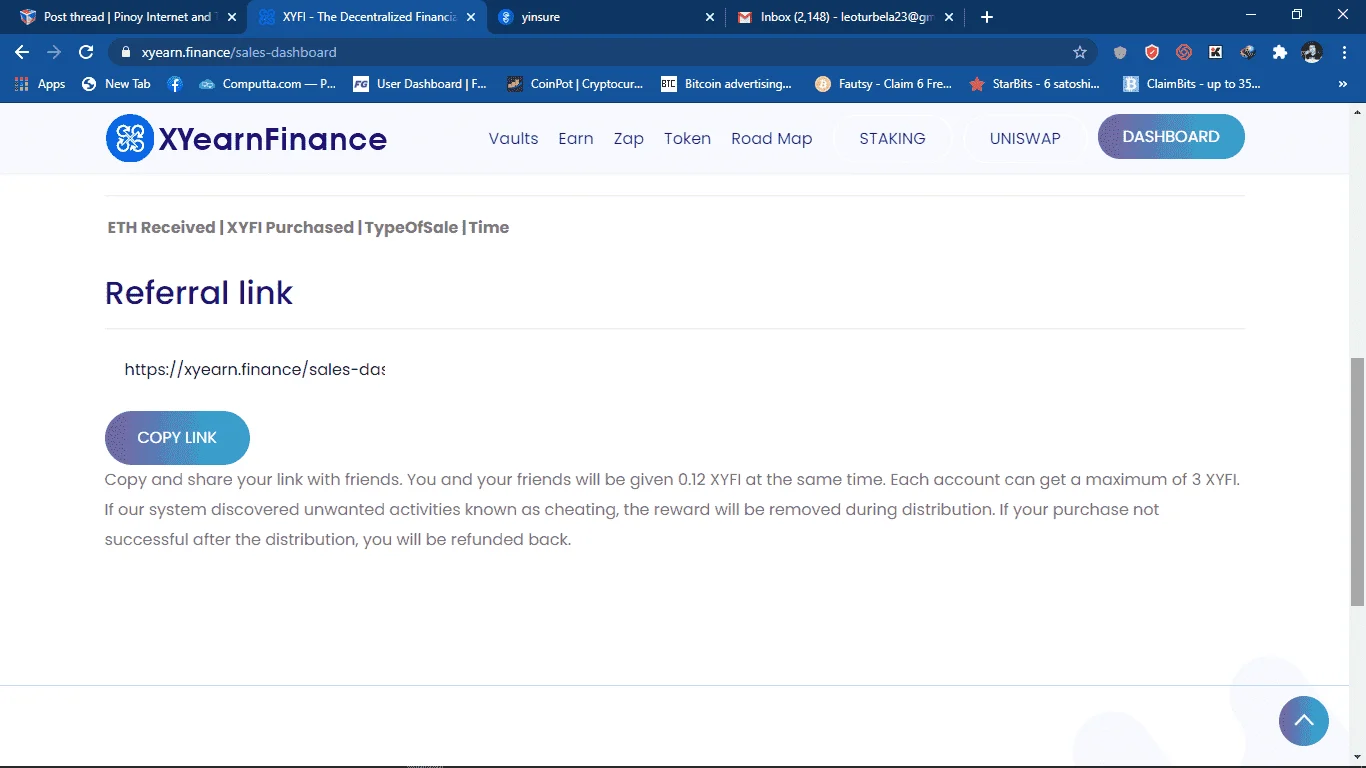
Task: Open the Earn menu item
Action: (x=576, y=139)
